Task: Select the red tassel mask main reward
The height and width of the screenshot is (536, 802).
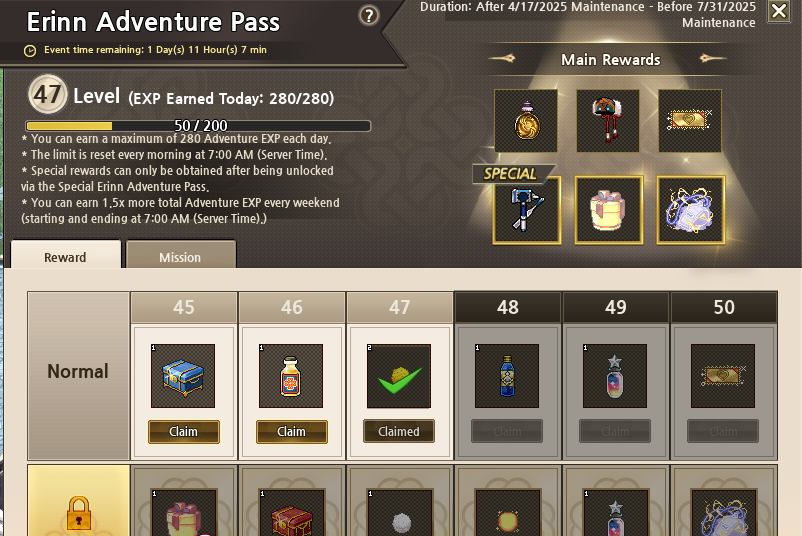Action: [x=608, y=121]
